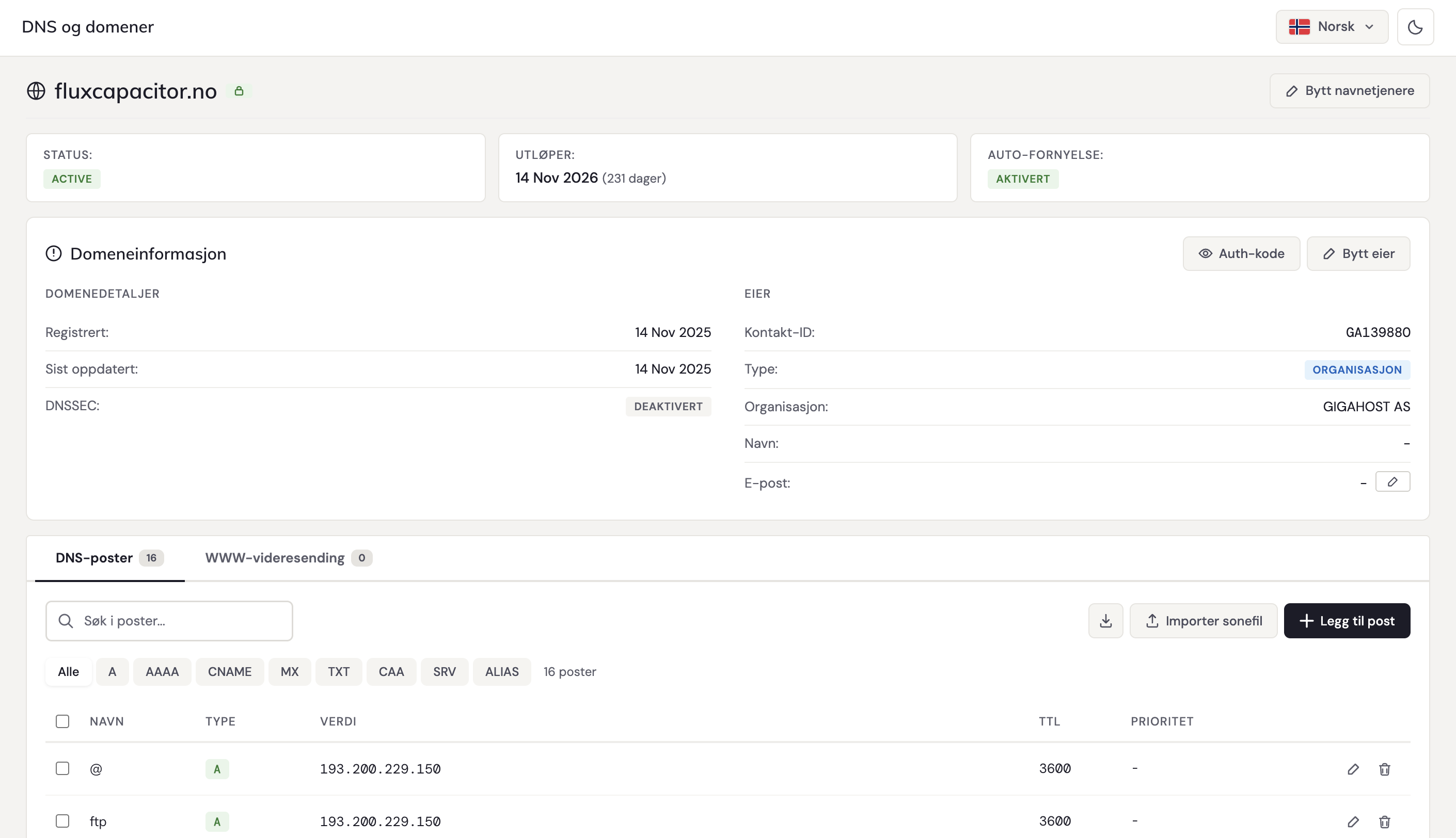Click the Legg til post button

pos(1346,620)
